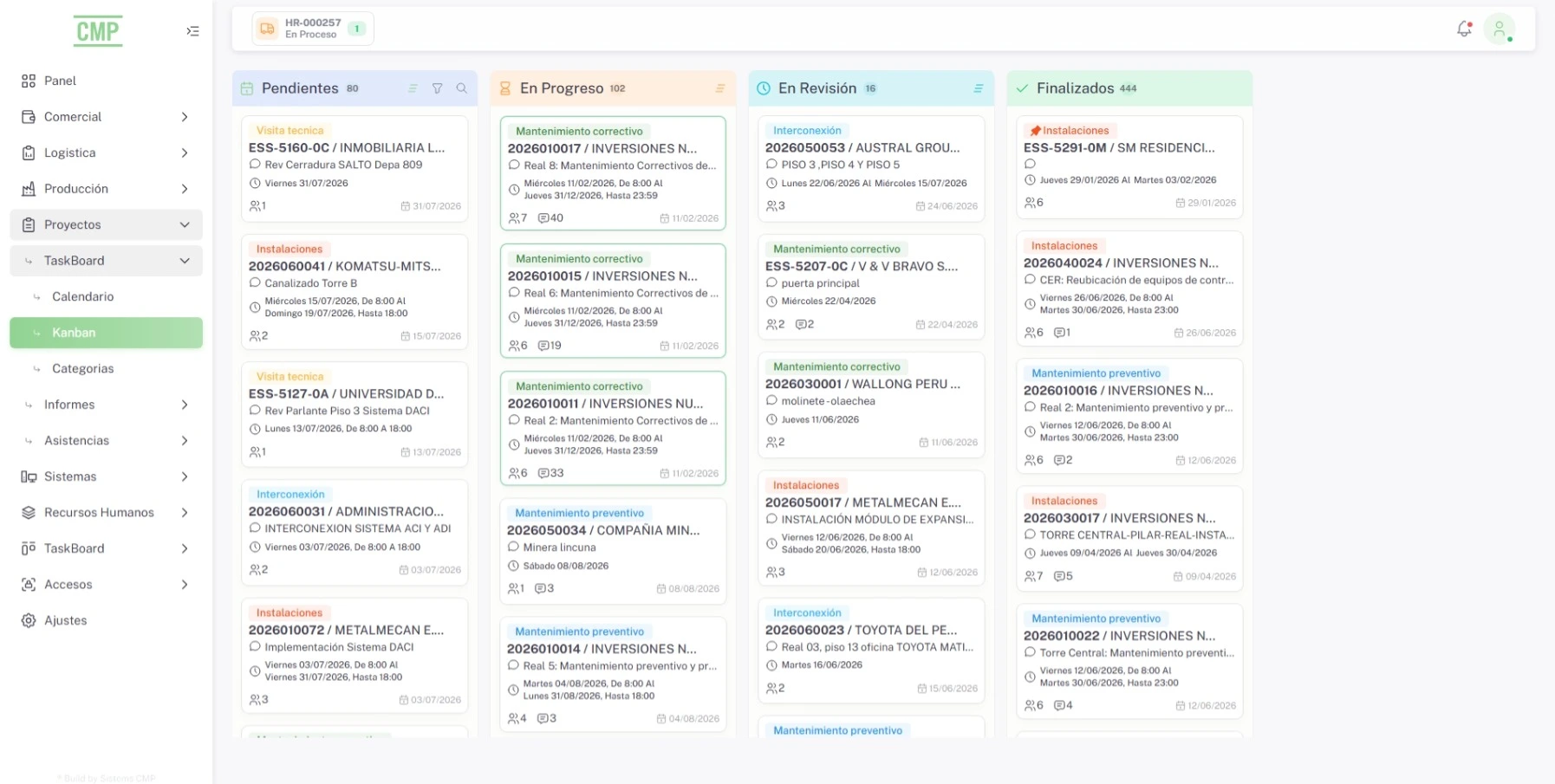The height and width of the screenshot is (784, 1555).
Task: Click comments icon on 2026010017 card
Action: point(543,218)
